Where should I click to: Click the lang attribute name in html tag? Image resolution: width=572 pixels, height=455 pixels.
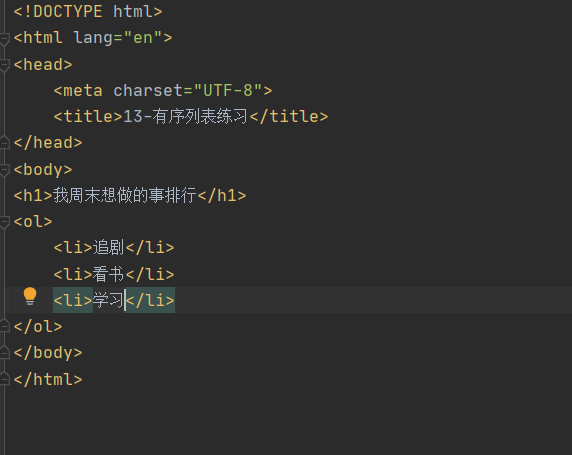(93, 38)
